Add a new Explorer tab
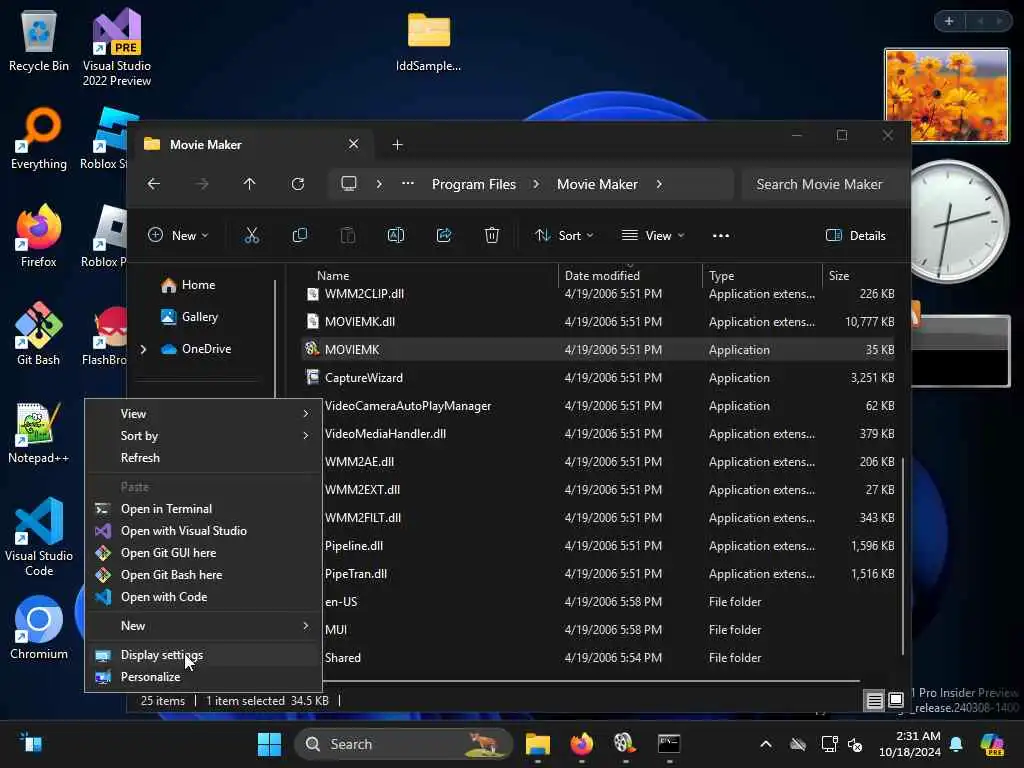 coord(397,144)
